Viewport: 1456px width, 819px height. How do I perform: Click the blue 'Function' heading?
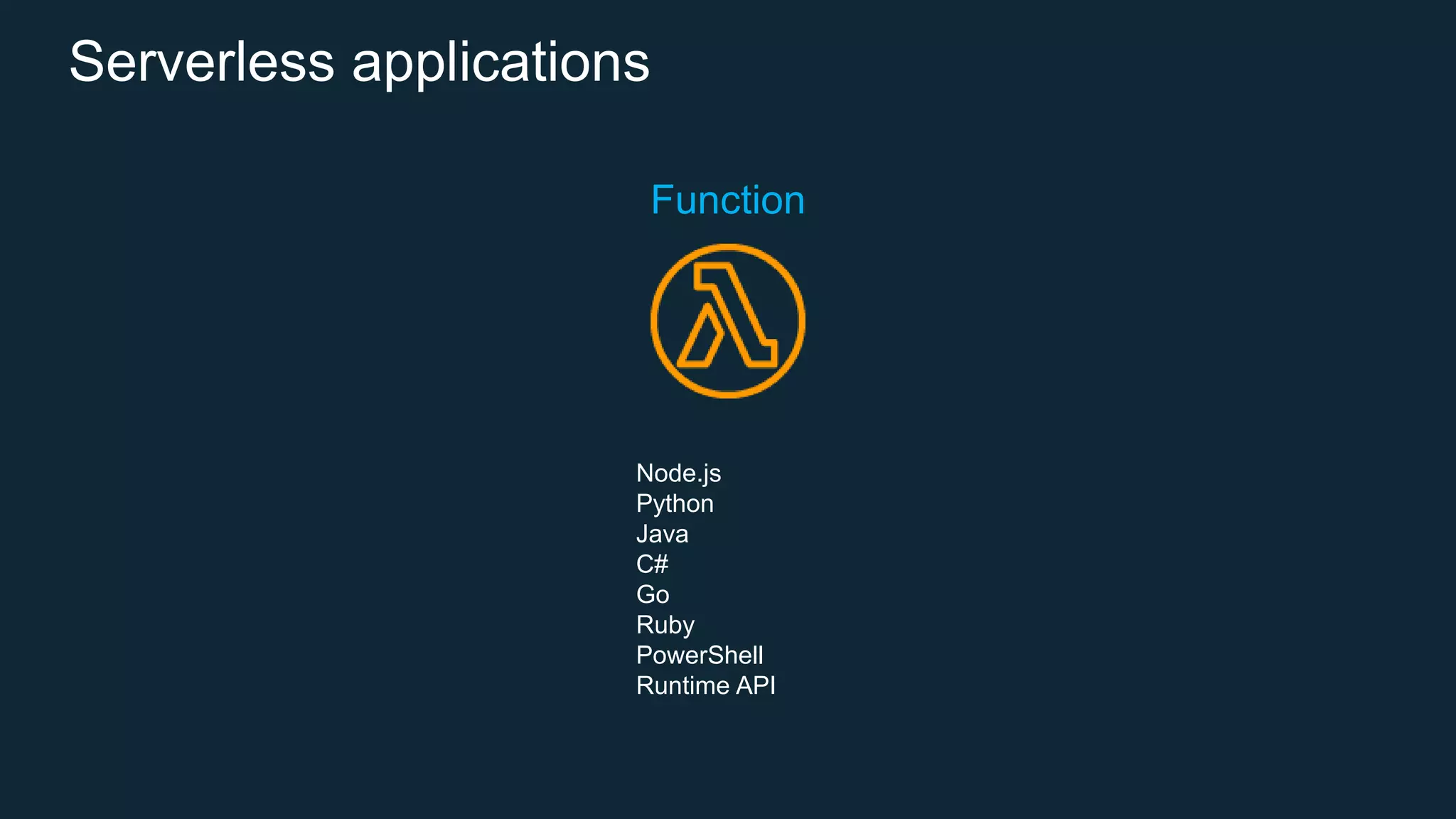728,200
